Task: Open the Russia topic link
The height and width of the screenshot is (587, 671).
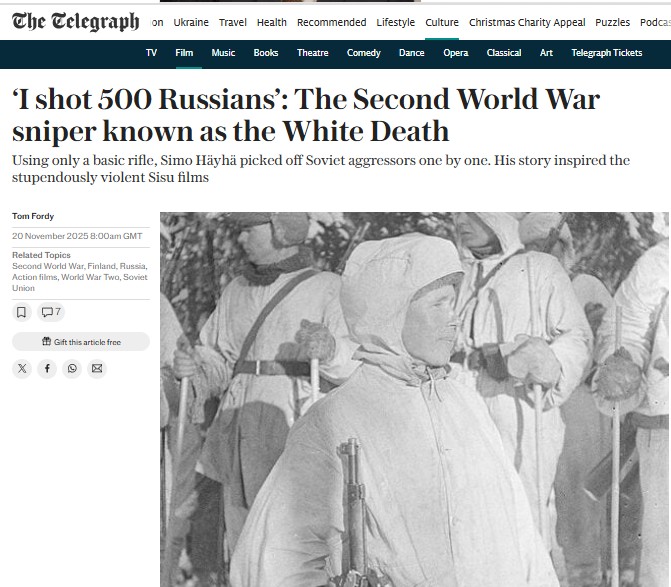Action: click(x=133, y=266)
